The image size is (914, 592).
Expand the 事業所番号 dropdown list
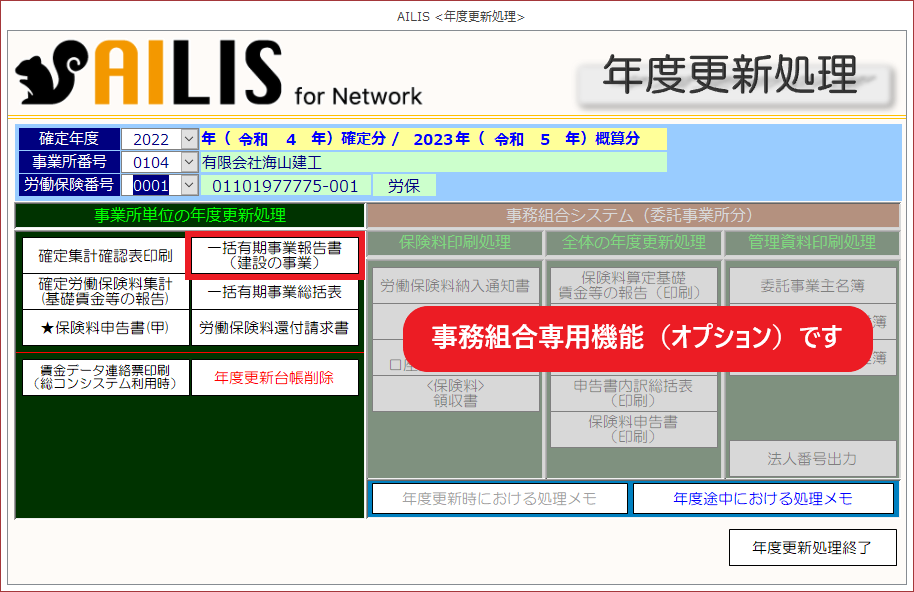[189, 162]
